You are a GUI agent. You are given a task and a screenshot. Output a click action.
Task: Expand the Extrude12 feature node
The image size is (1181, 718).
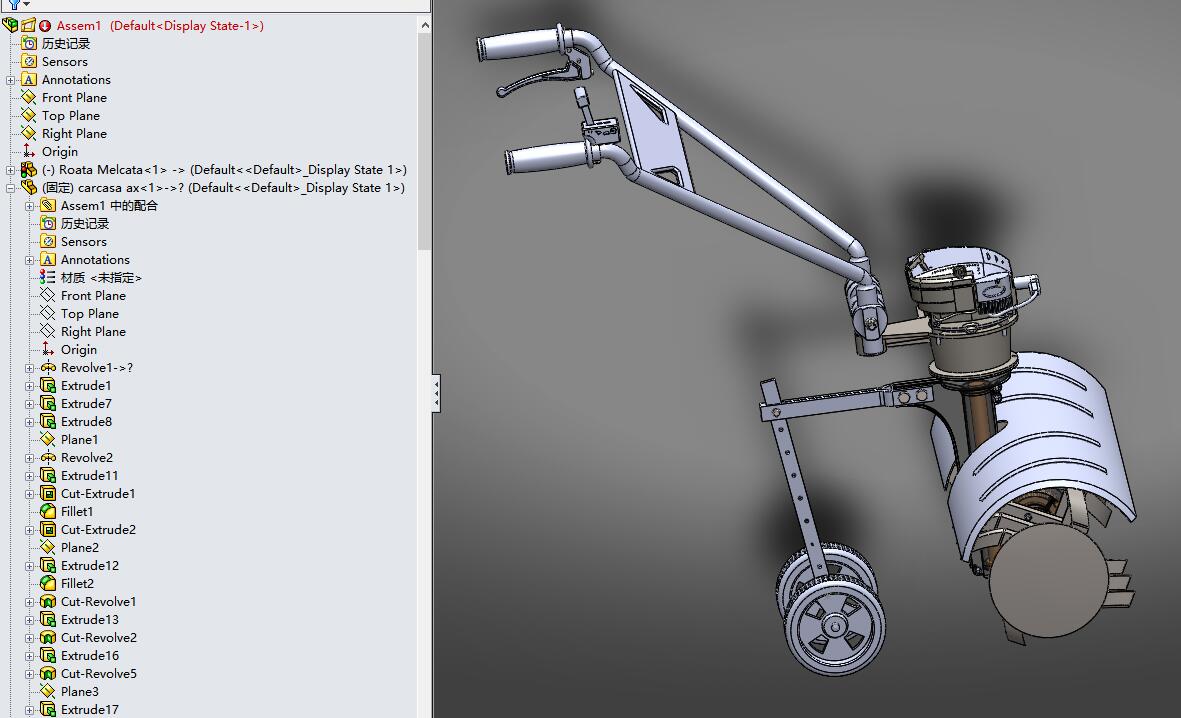point(29,567)
